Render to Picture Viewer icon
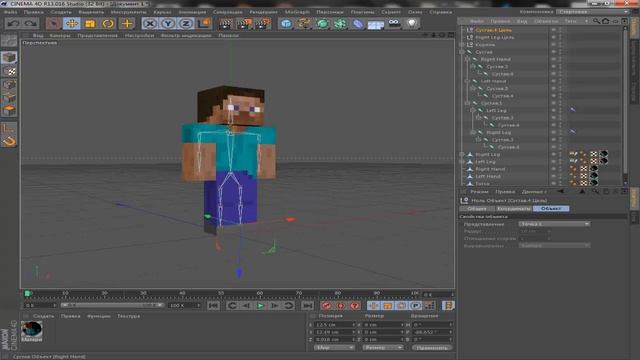Screen dimensions: 640x360 (x=244, y=24)
